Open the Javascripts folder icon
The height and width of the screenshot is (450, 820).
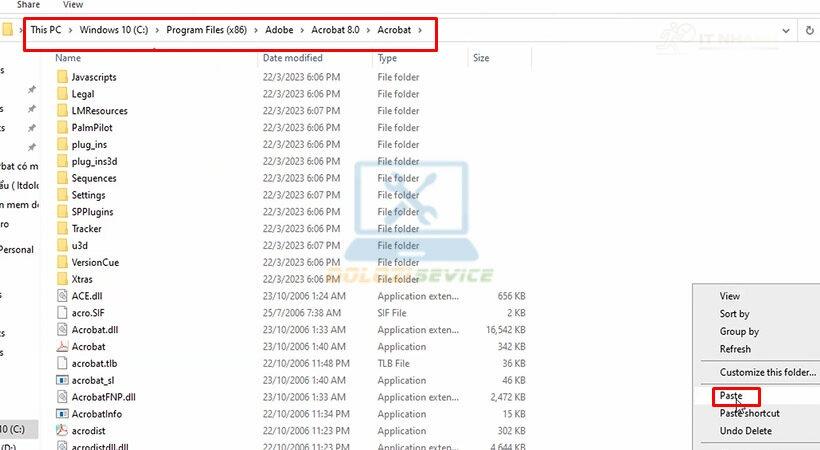(x=62, y=77)
